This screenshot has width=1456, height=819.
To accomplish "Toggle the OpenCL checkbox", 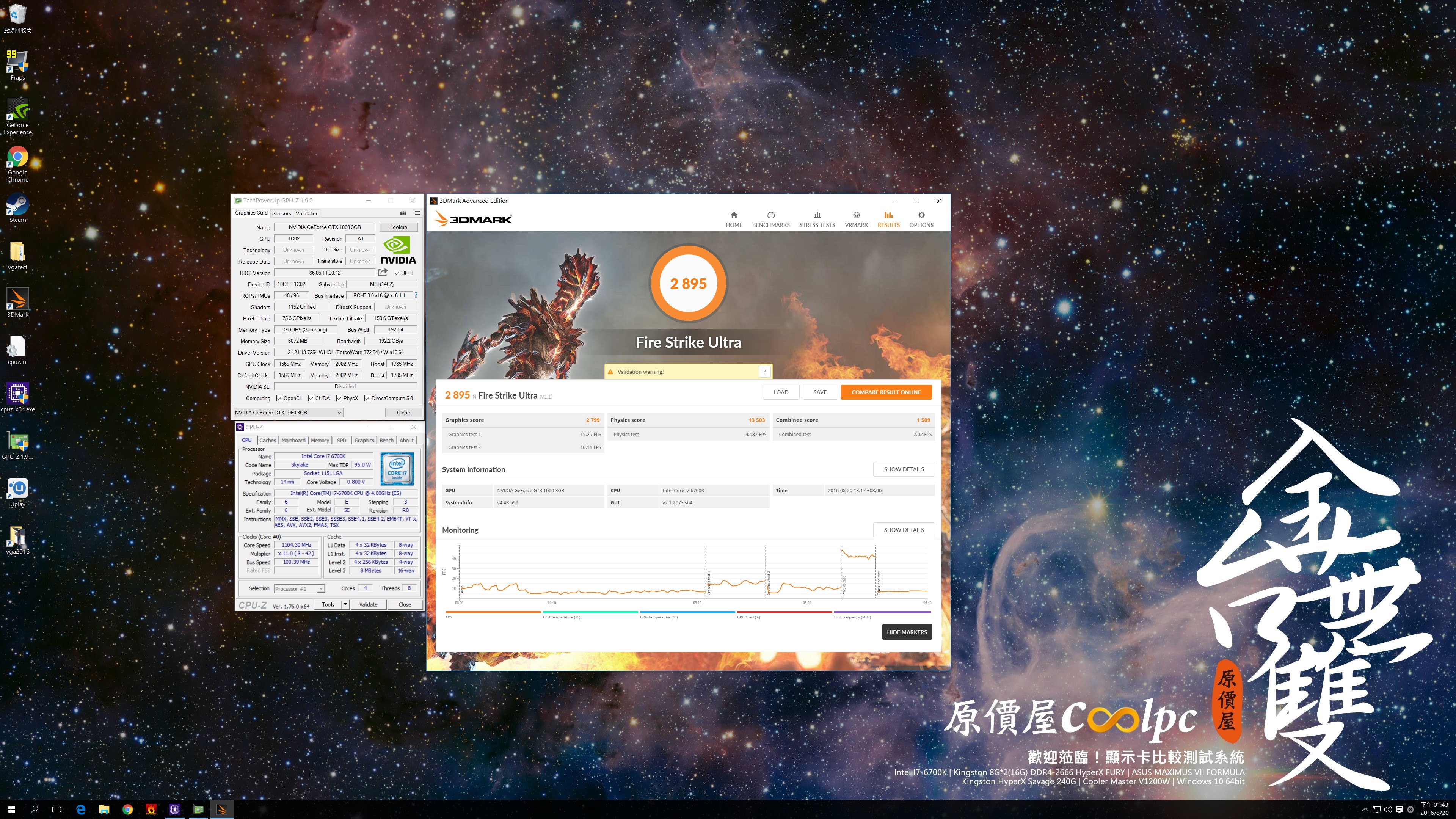I will (x=279, y=398).
